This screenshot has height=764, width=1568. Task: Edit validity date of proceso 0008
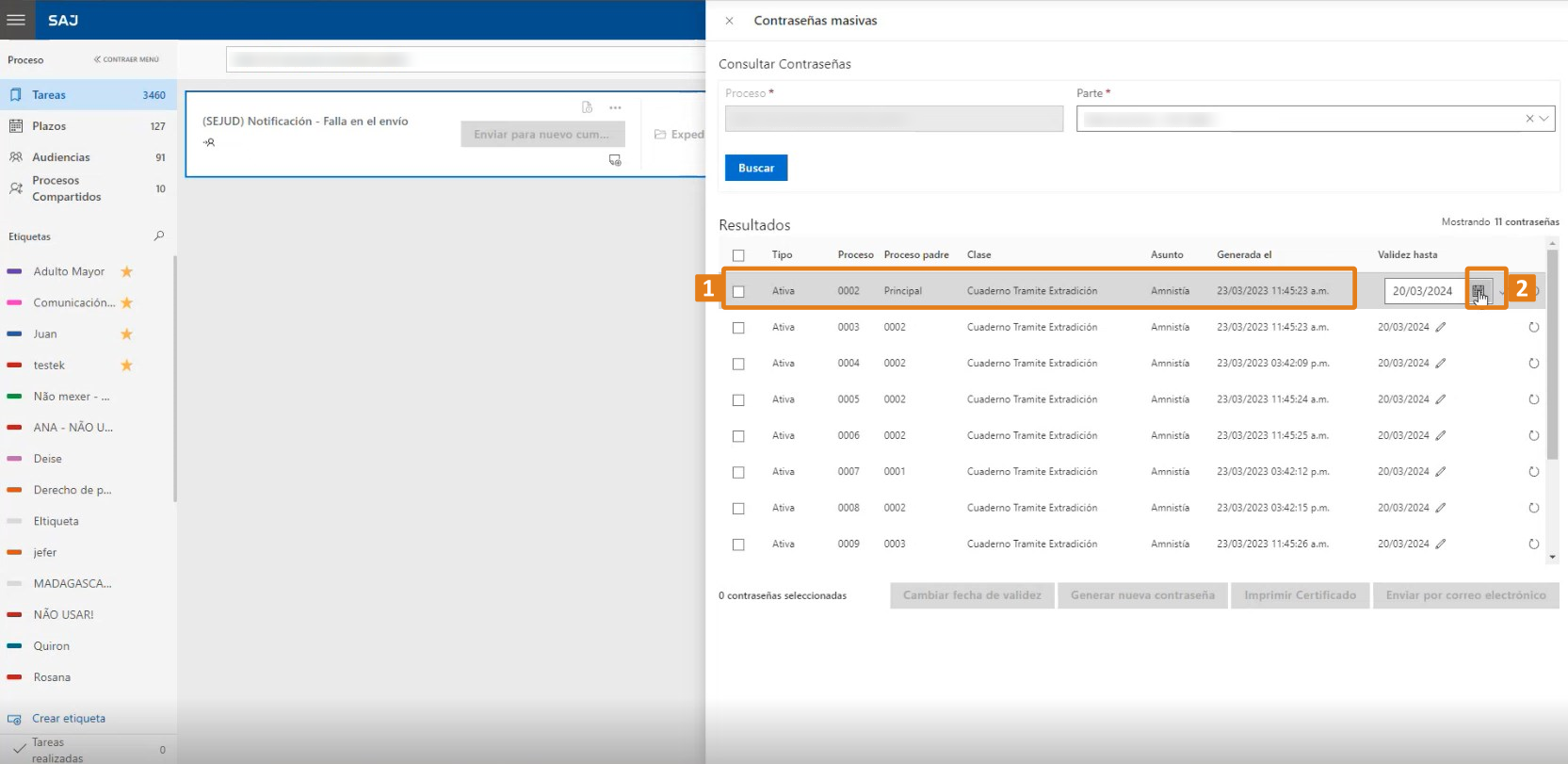click(x=1441, y=508)
